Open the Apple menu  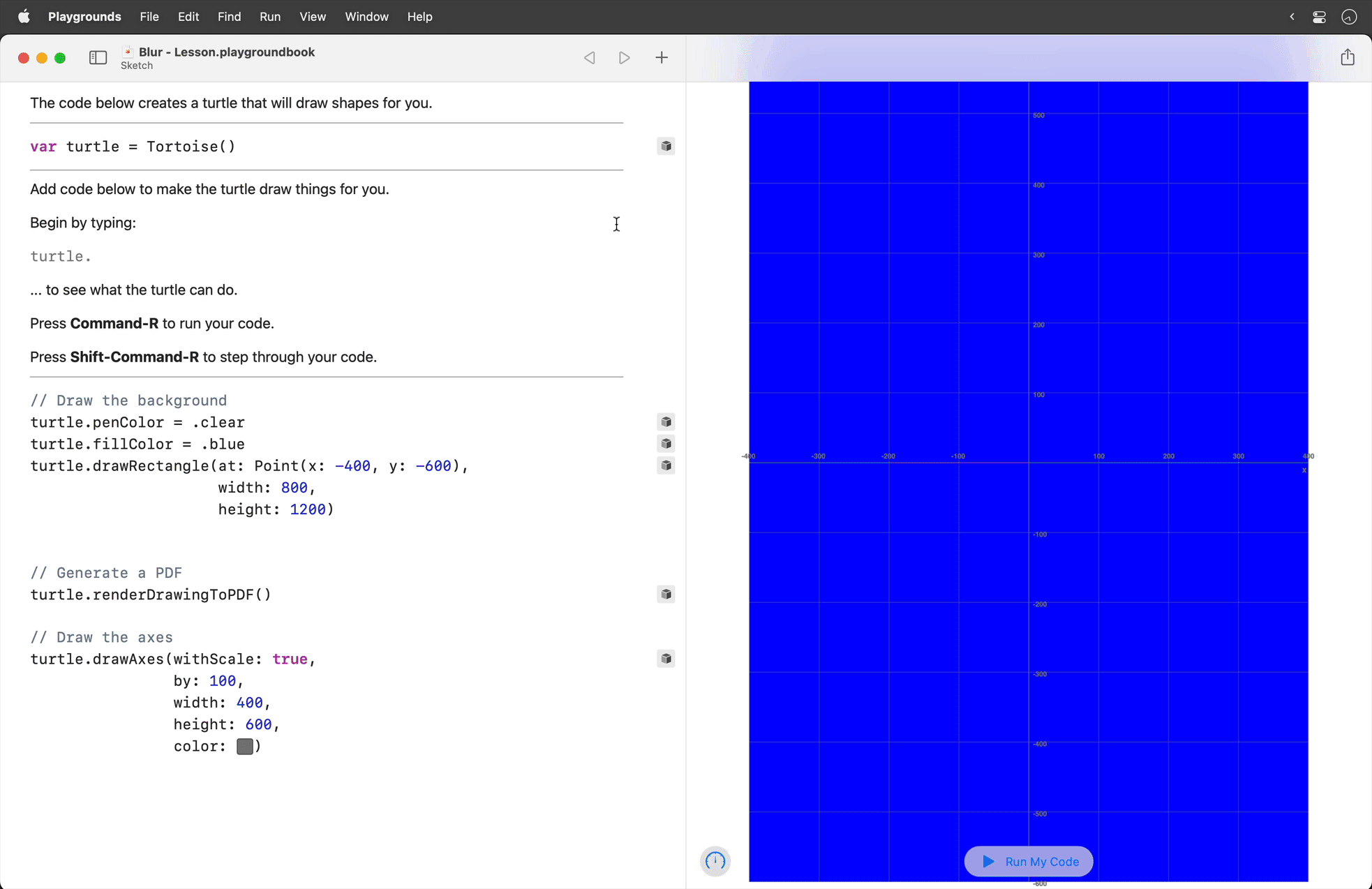24,16
